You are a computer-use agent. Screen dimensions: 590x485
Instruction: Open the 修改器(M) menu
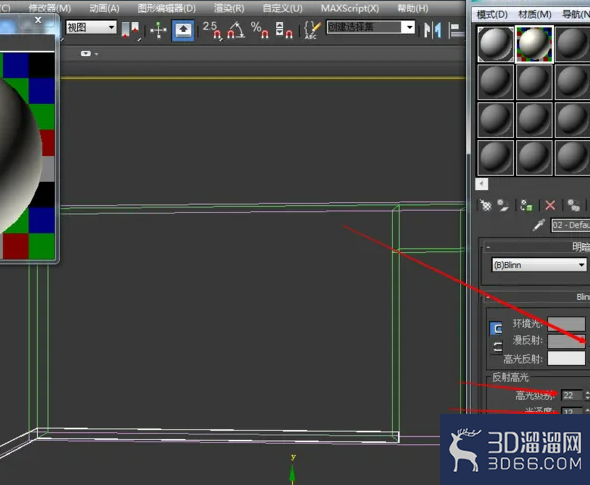(50, 8)
